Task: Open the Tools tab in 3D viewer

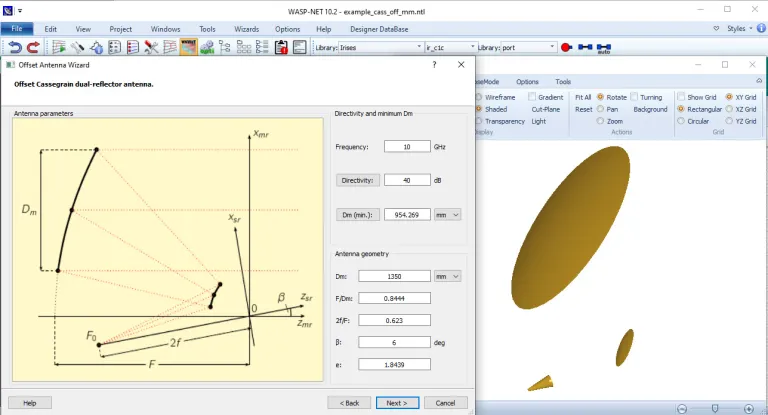Action: tap(563, 81)
